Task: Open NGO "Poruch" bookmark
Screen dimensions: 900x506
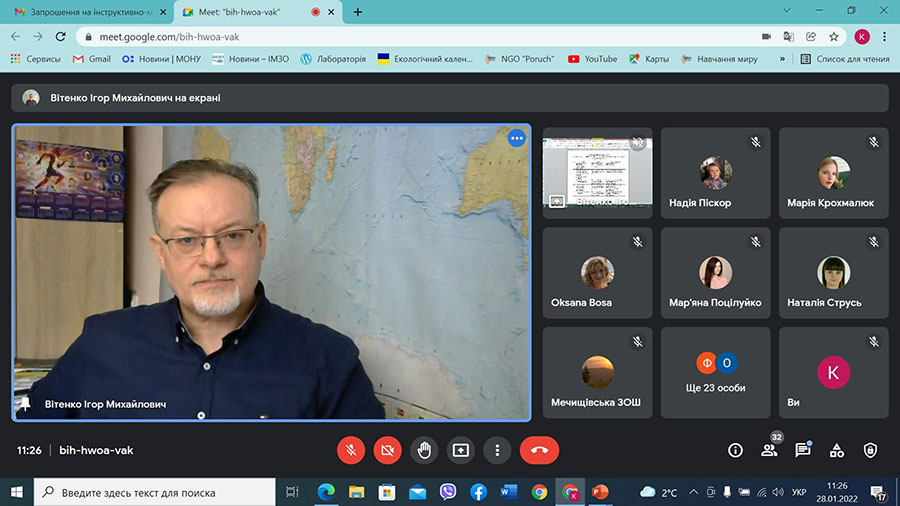Action: [520, 59]
